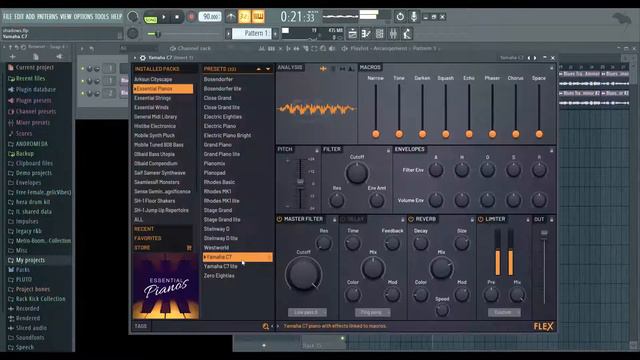Viewport: 640px width, 360px height.
Task: Select the orange waveform analysis mode icon
Action: coord(323,69)
